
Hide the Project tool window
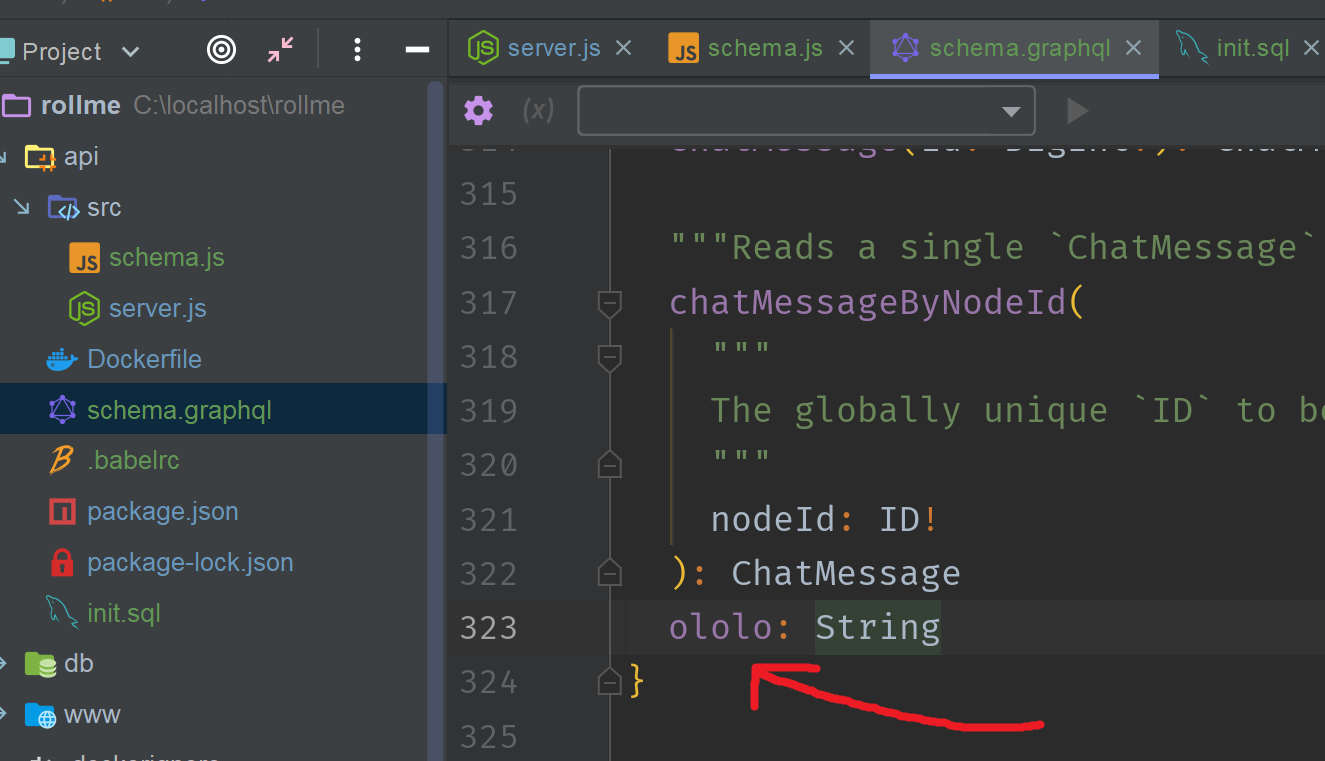point(417,49)
